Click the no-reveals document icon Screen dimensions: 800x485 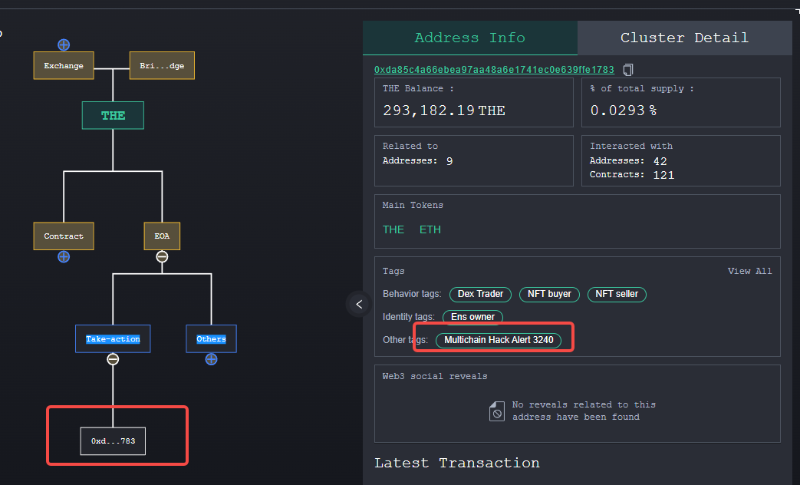[x=496, y=411]
